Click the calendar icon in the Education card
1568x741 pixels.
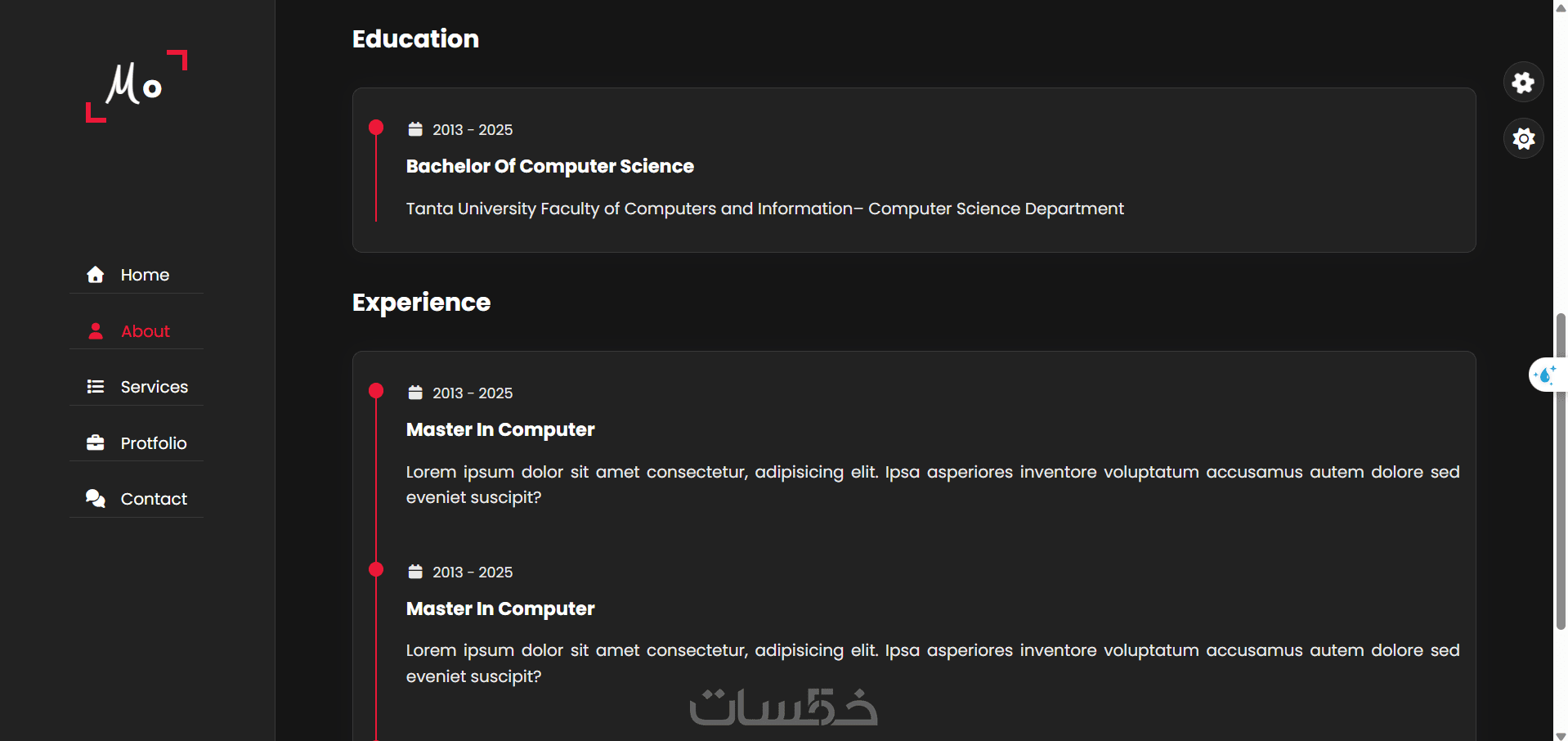415,129
